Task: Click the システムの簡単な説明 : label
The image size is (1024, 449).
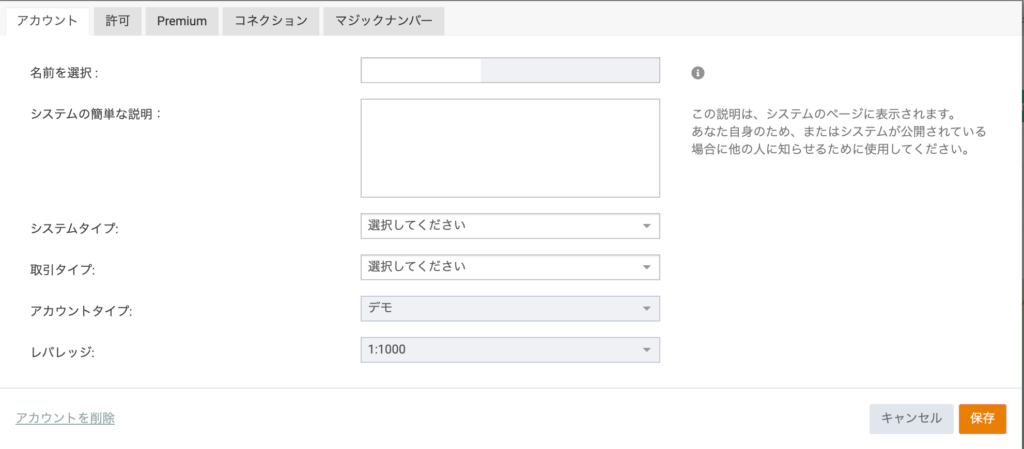Action: click(95, 114)
